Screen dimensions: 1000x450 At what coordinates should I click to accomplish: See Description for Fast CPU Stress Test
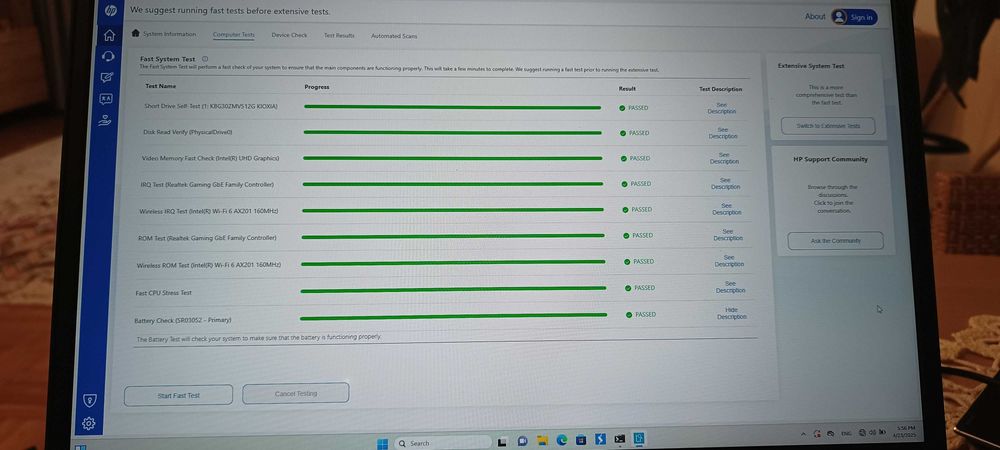(730, 287)
